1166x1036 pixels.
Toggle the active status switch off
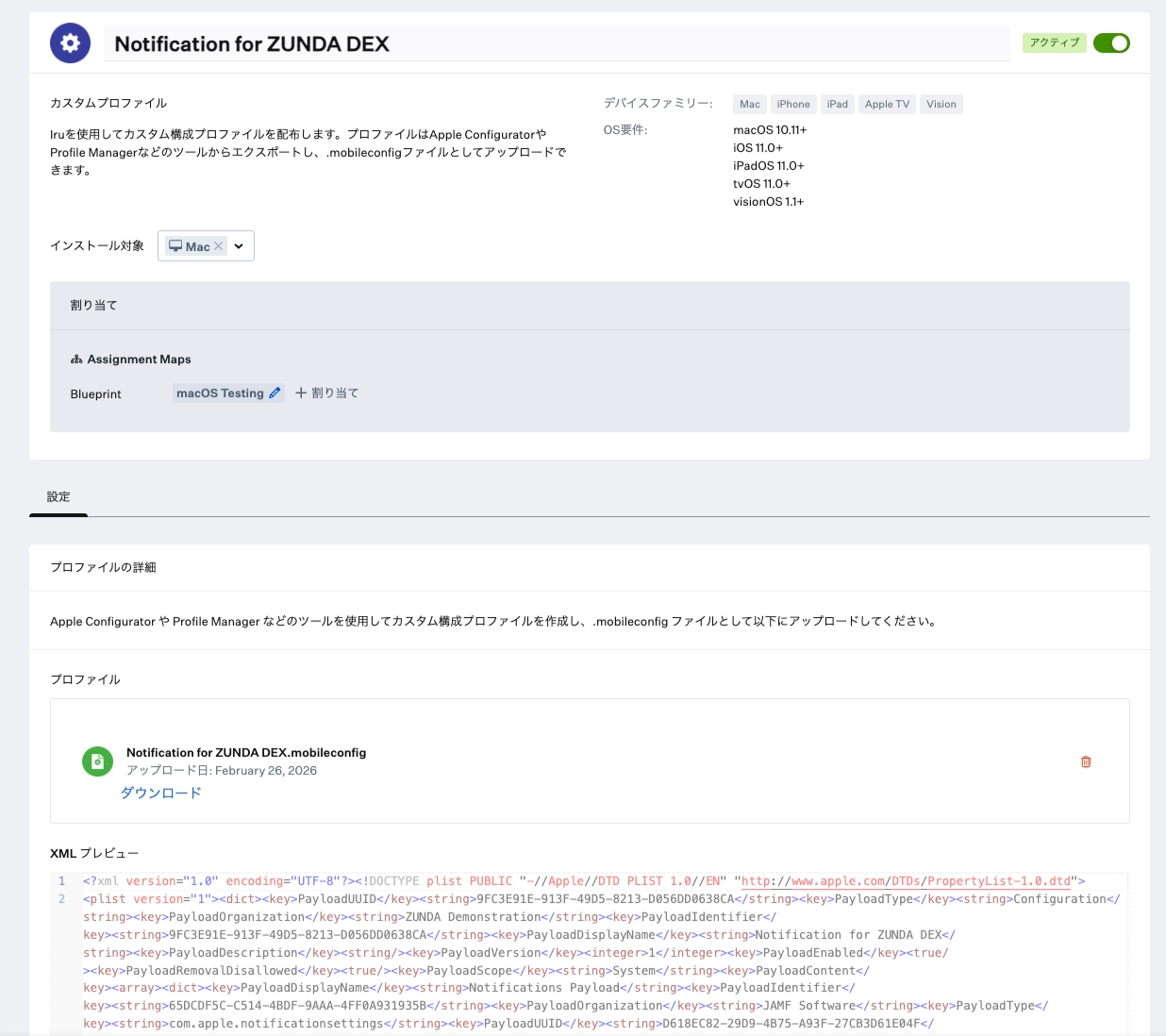(1111, 43)
